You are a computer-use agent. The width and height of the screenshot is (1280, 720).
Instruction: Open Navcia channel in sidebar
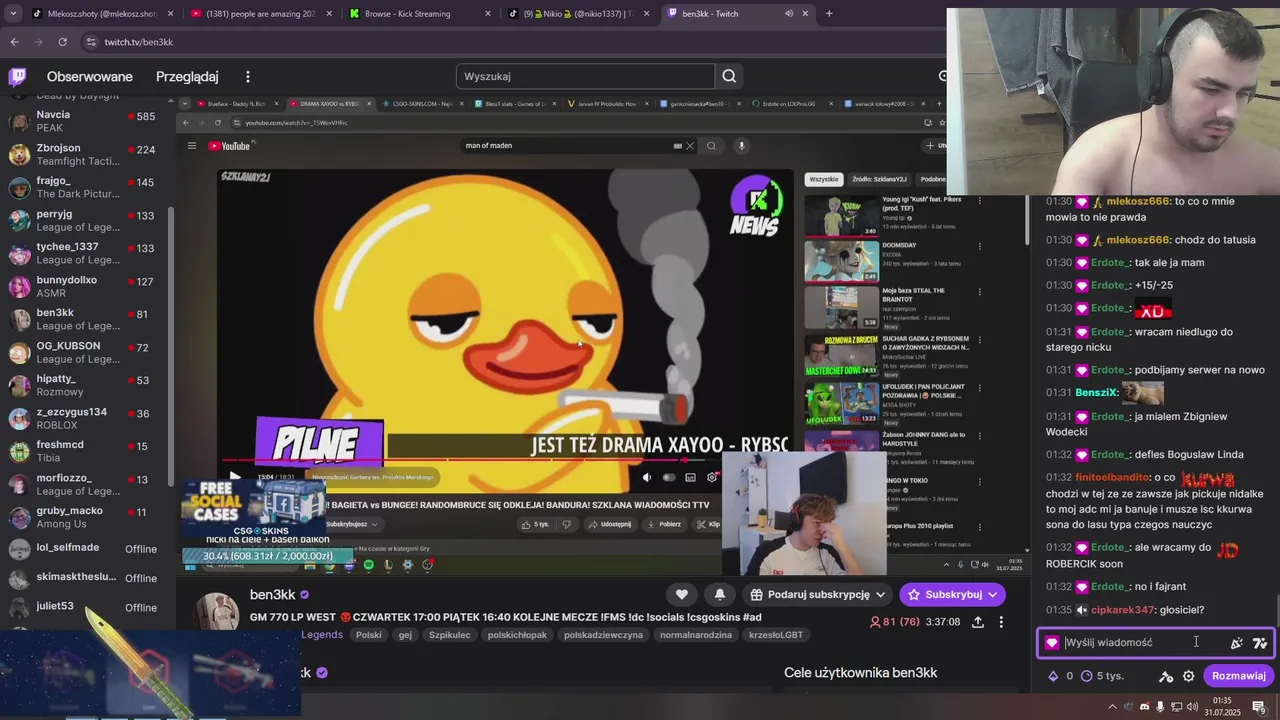86,121
